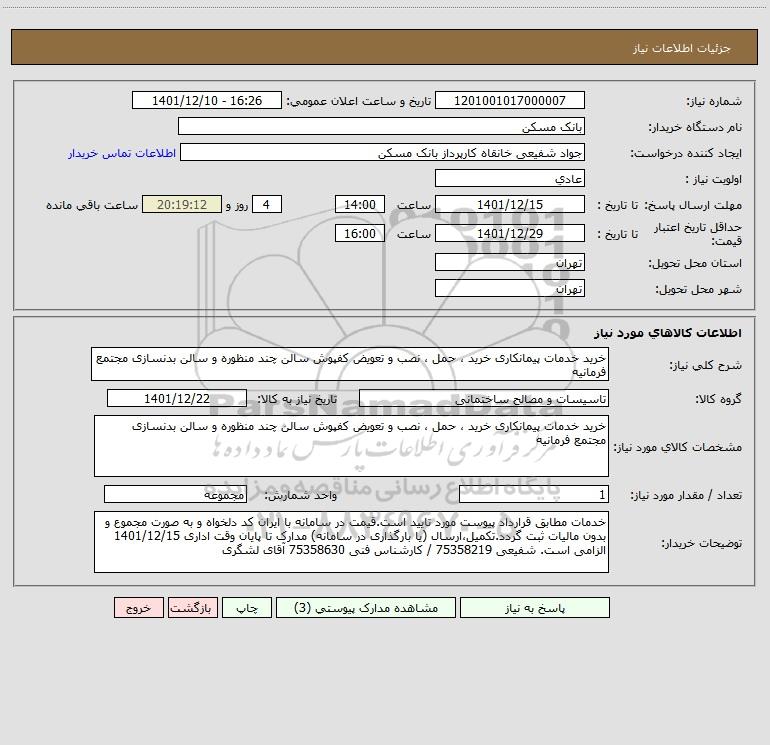Image resolution: width=770 pixels, height=745 pixels.
Task: Click the section title اطلاعات کالاهای مورد نیاز
Action: pyautogui.click(x=668, y=333)
